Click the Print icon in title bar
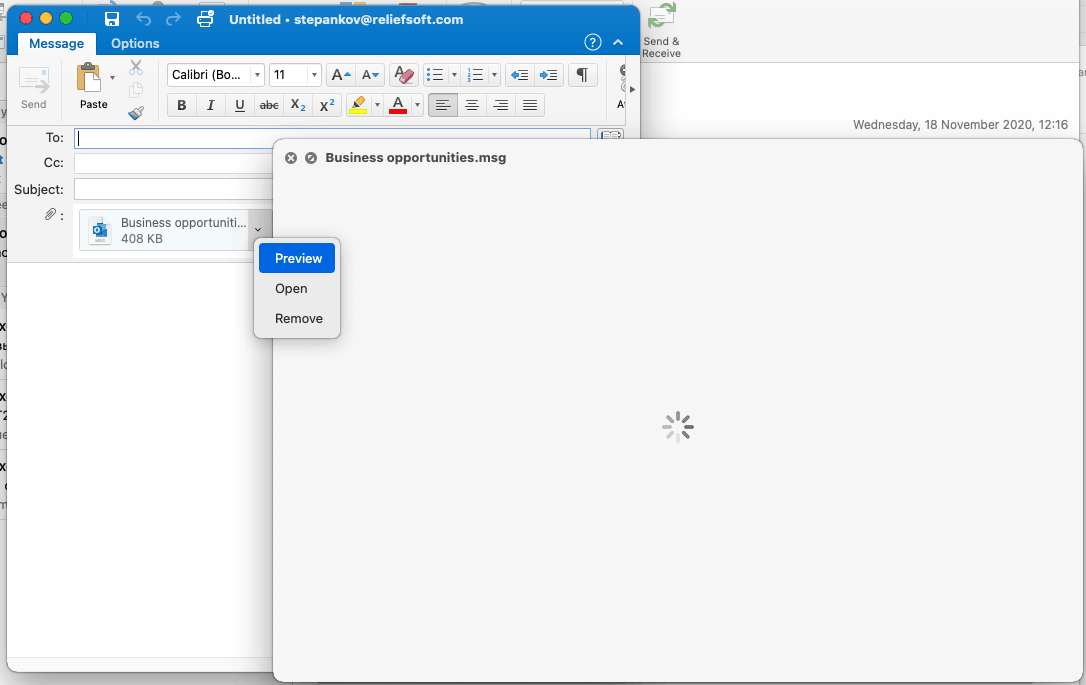 point(205,19)
